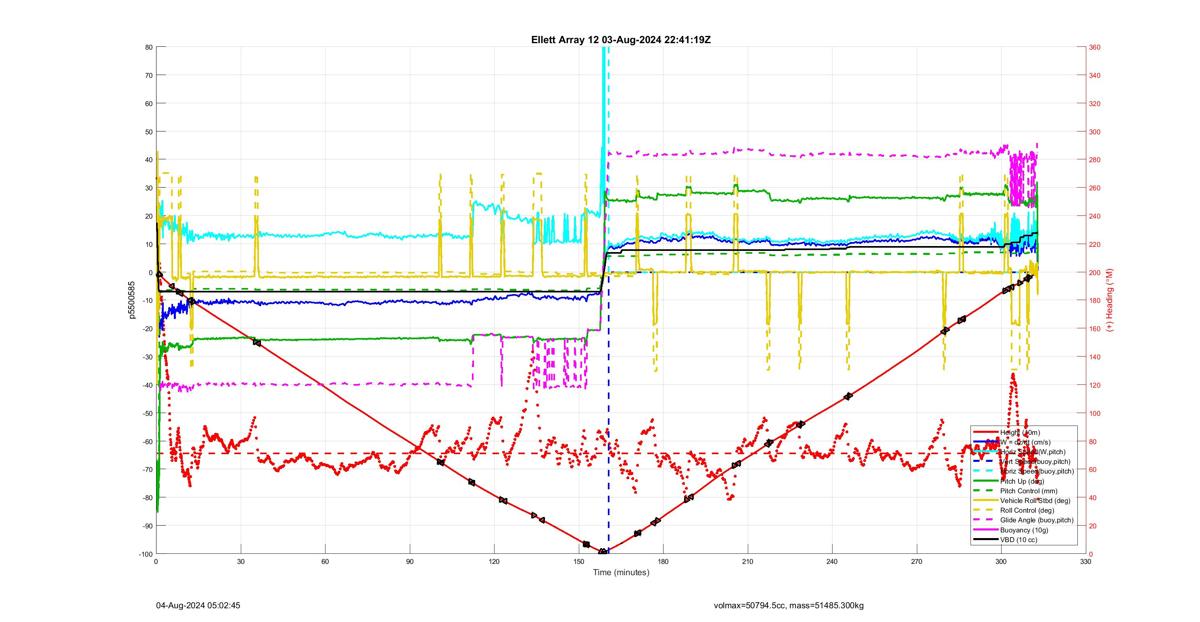Select the 'Roll Control (deg)' legend label
Screen dimensions: 1200x622
click(x=1027, y=510)
